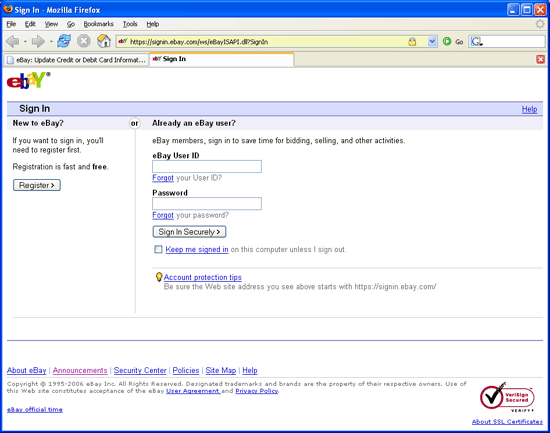The height and width of the screenshot is (433, 550).
Task: Open the Tools menu
Action: 130,24
